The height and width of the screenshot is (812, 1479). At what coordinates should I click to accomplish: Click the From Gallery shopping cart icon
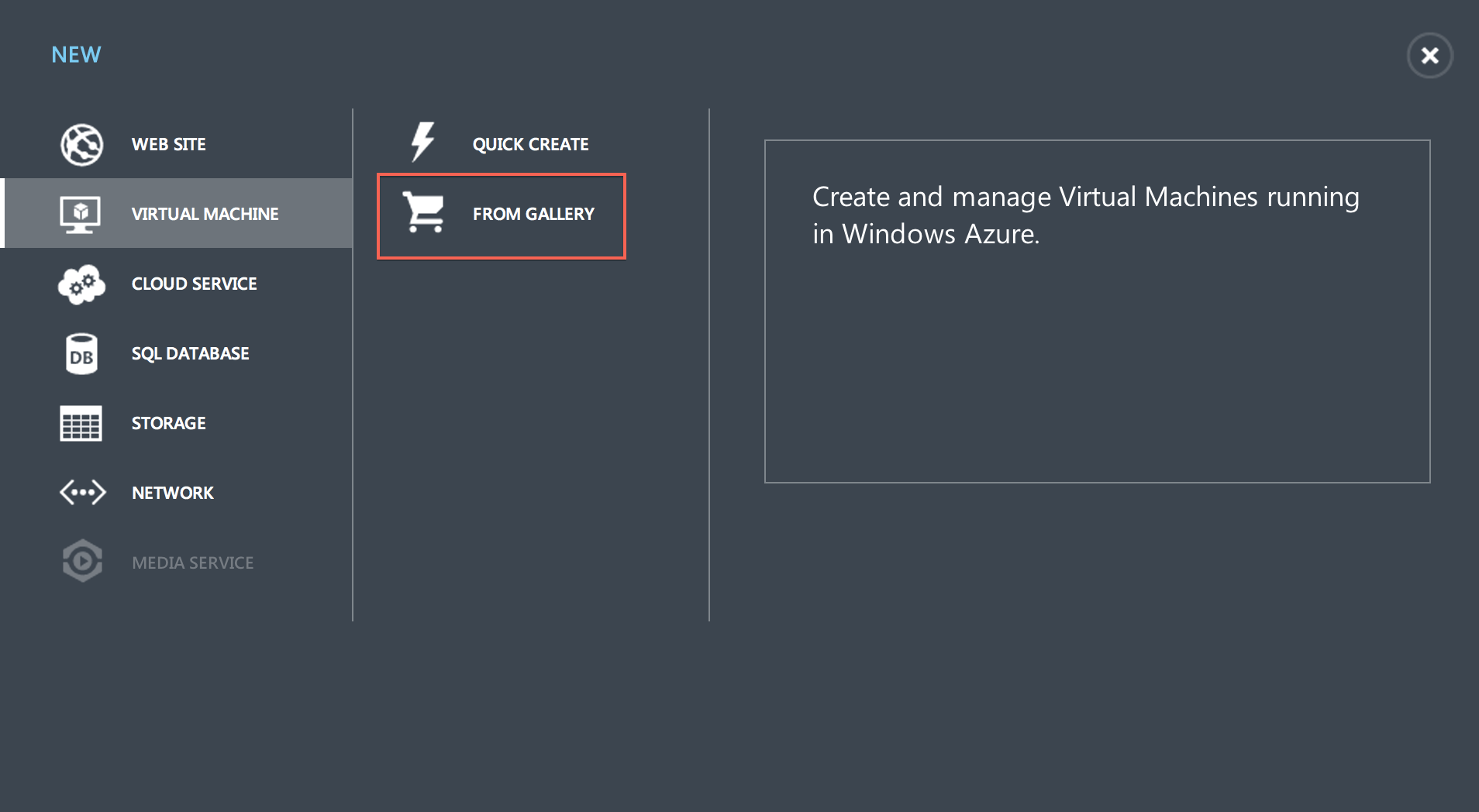[x=423, y=212]
